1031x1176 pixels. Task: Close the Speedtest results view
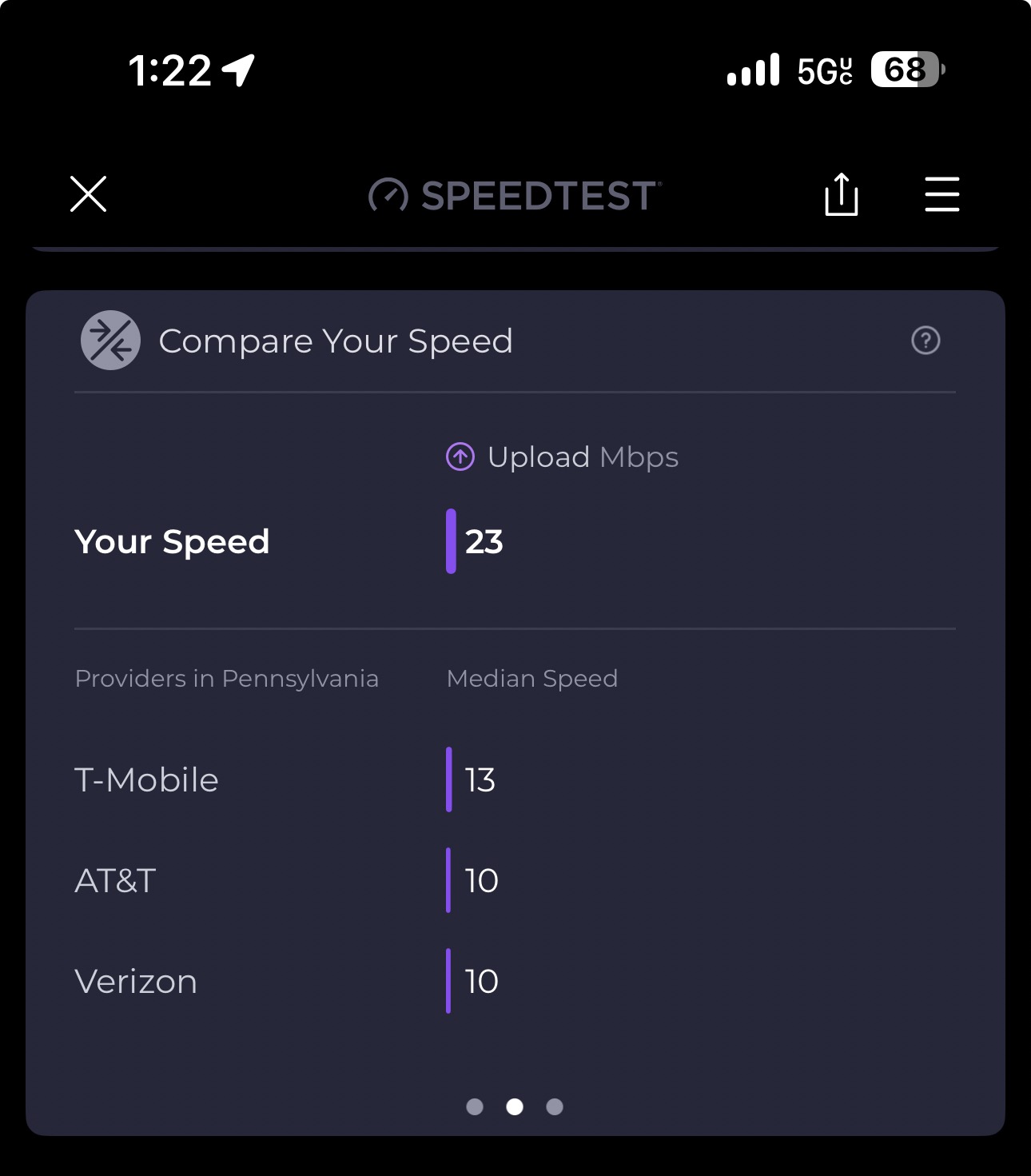tap(88, 194)
